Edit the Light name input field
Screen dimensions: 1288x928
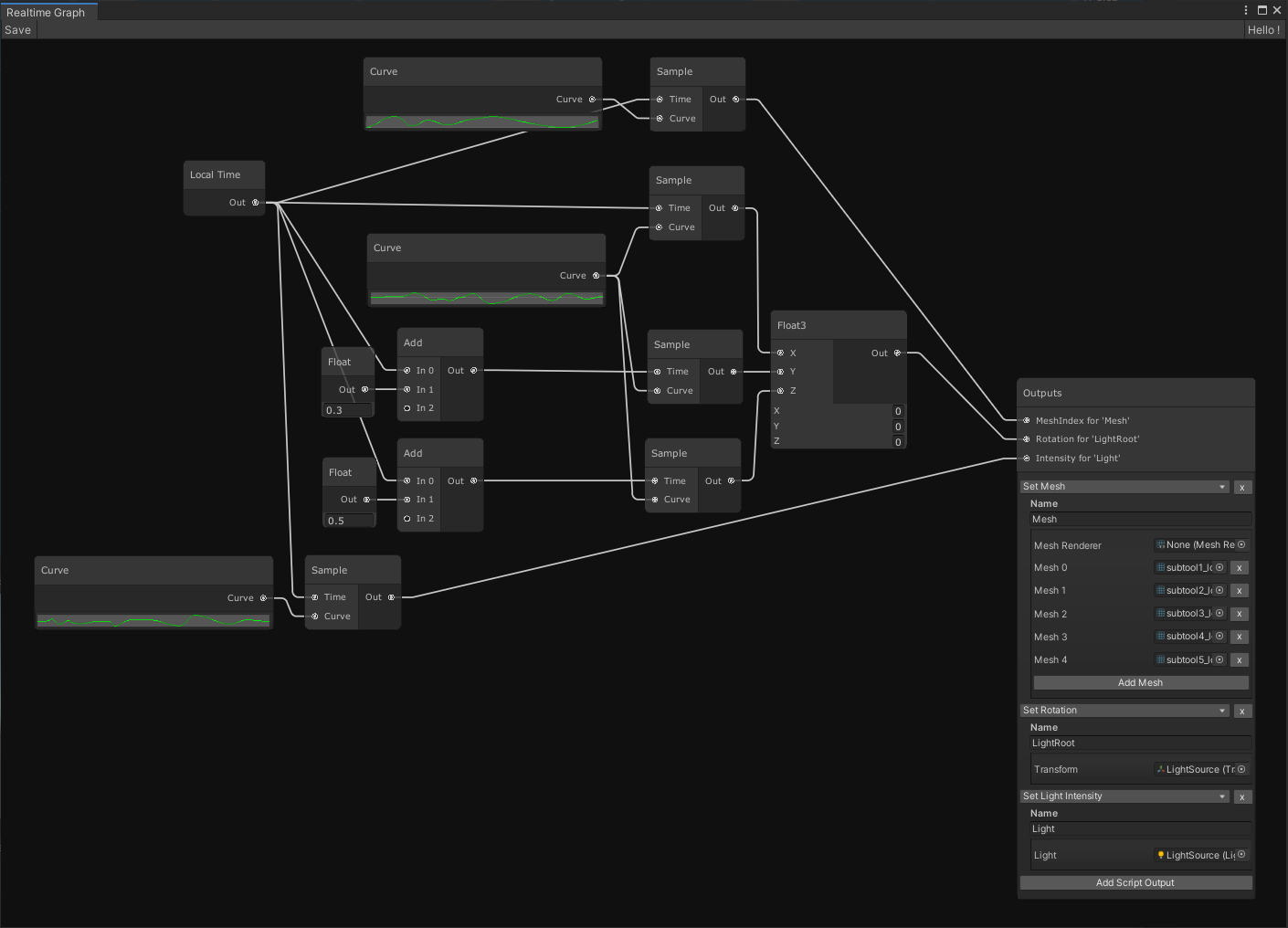coord(1140,829)
